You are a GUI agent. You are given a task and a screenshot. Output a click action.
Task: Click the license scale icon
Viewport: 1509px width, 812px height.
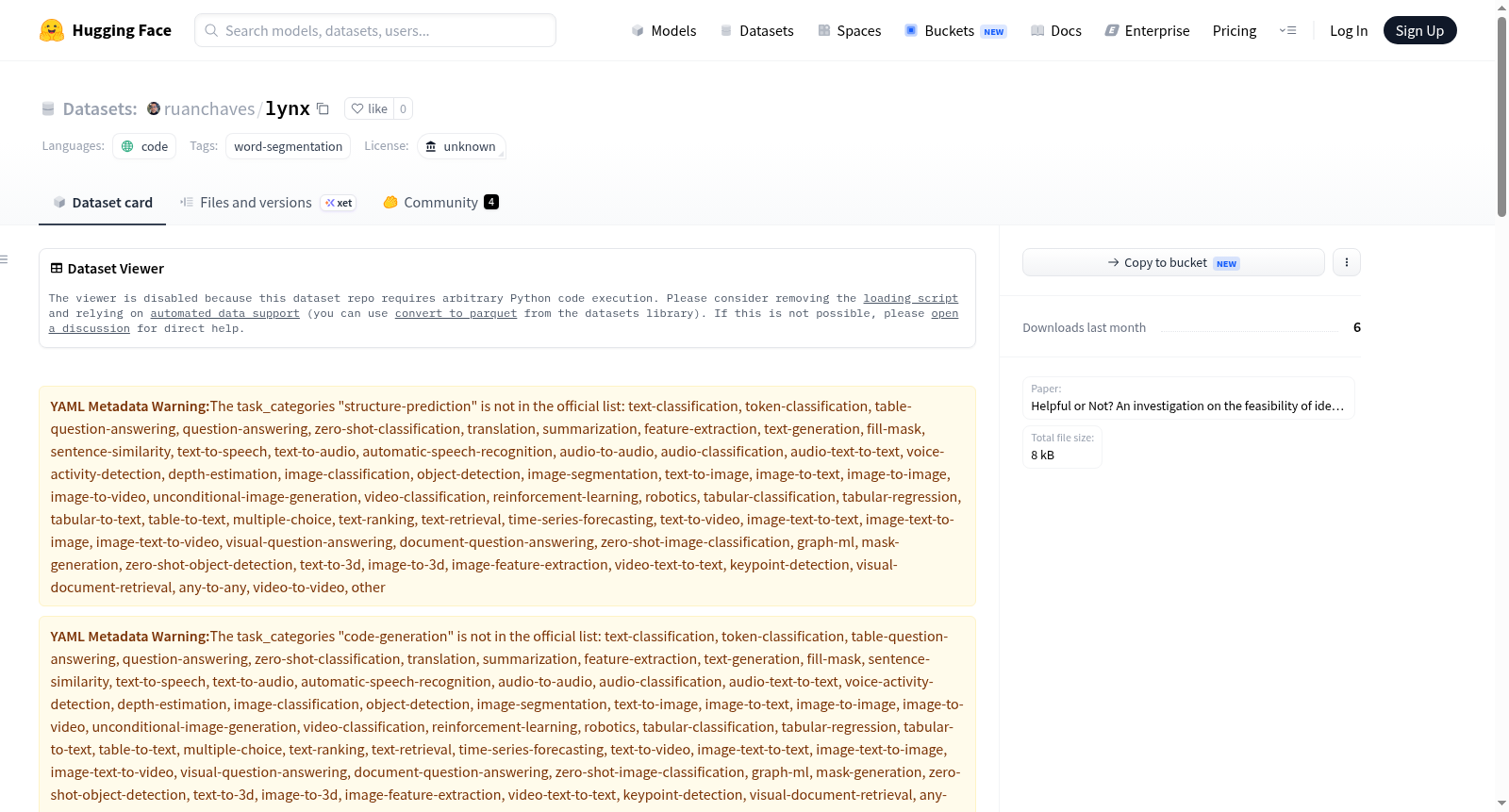431,146
